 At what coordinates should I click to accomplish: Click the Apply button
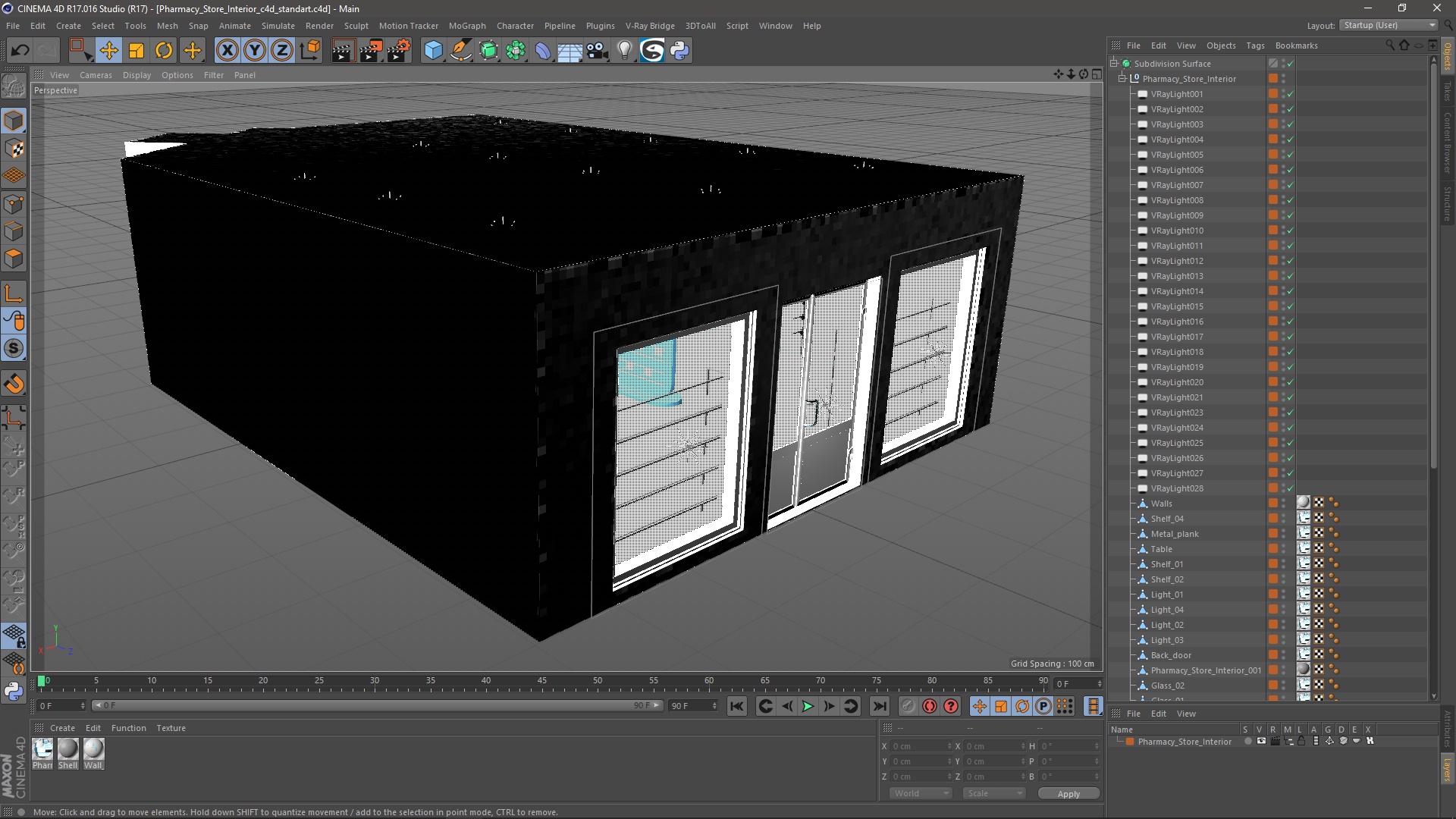click(1068, 794)
